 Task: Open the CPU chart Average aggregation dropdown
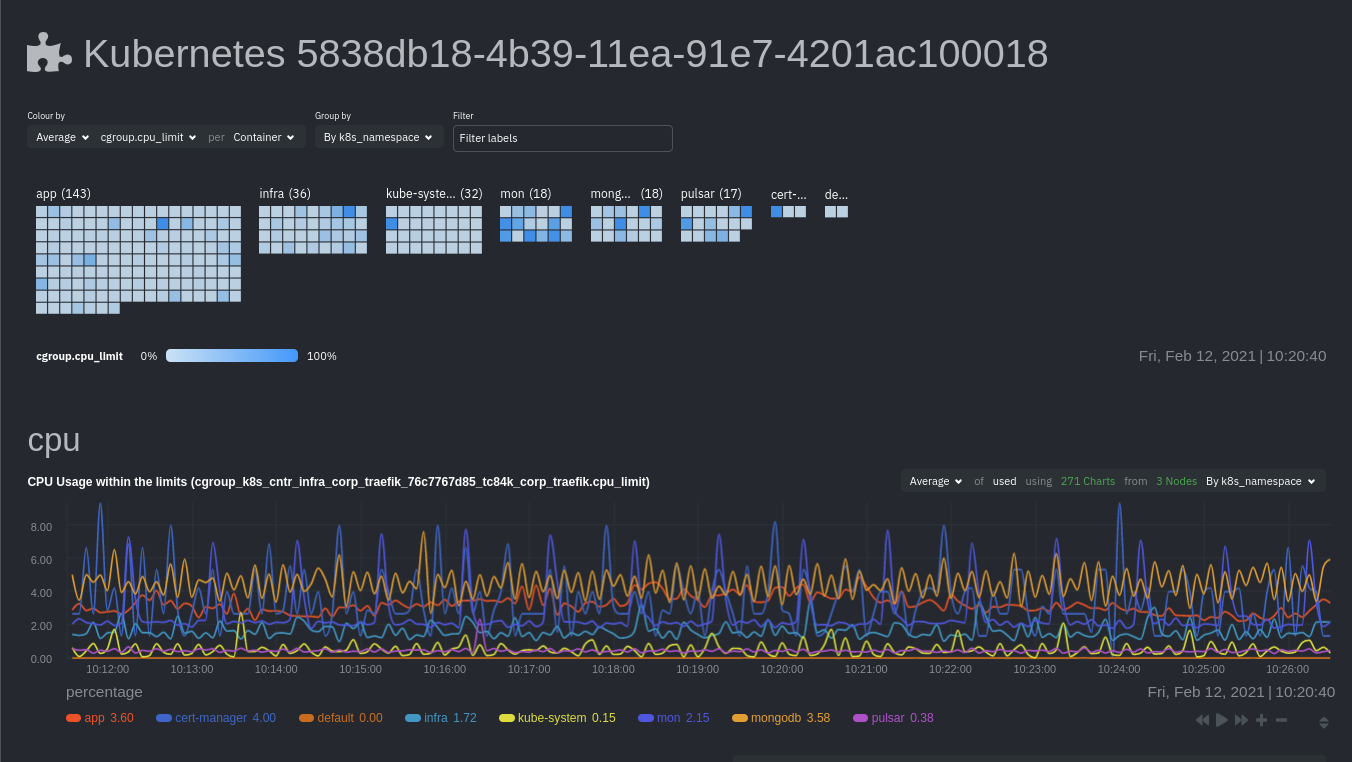click(x=936, y=481)
